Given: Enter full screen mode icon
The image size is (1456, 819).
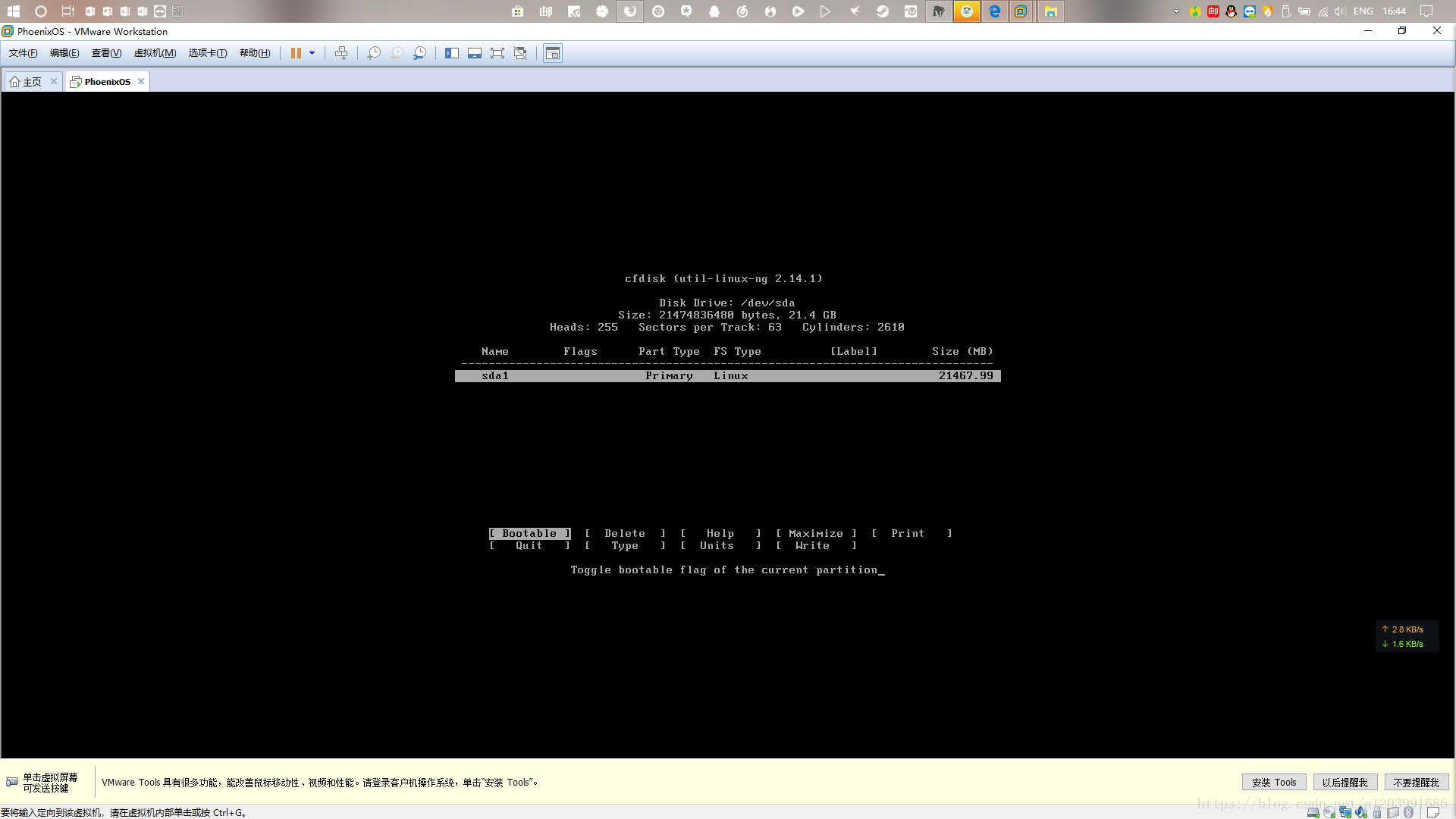Looking at the screenshot, I should pos(497,53).
